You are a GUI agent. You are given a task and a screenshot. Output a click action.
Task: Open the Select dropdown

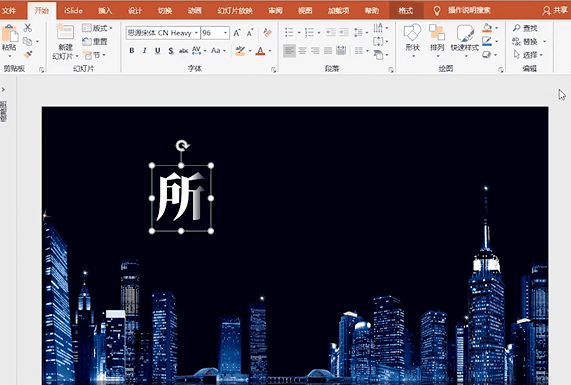(527, 55)
